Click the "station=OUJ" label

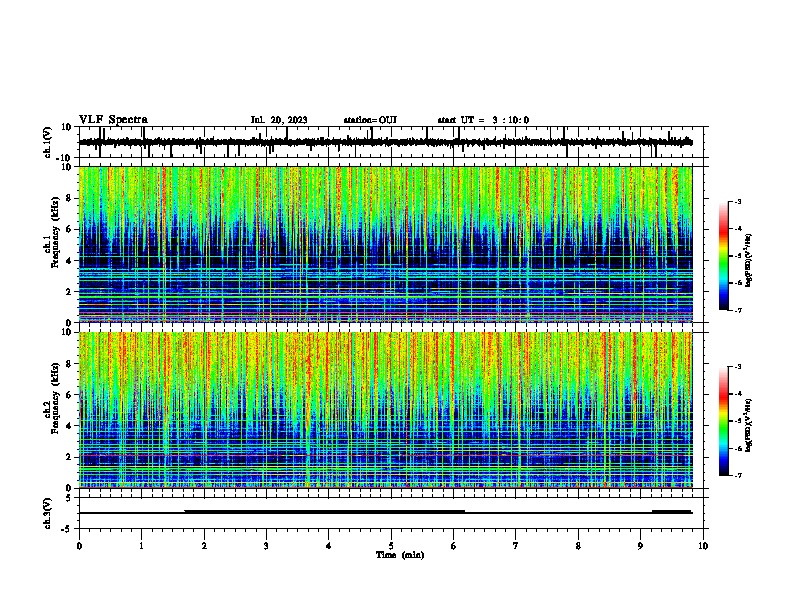(370, 120)
